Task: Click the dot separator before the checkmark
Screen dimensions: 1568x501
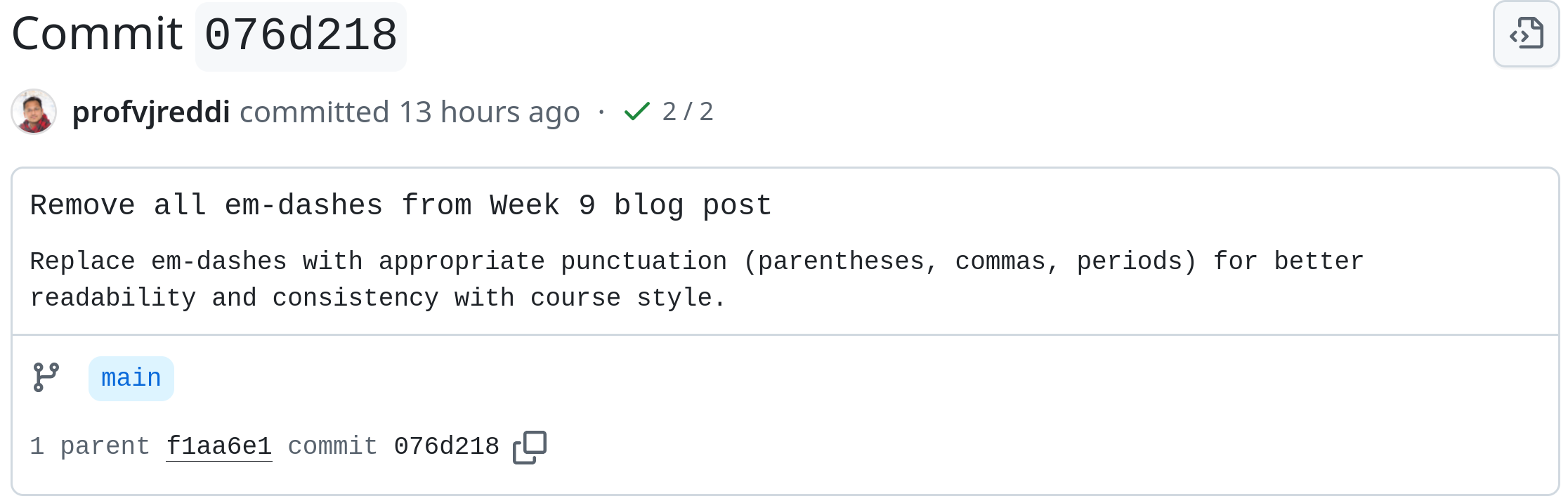Action: point(601,112)
